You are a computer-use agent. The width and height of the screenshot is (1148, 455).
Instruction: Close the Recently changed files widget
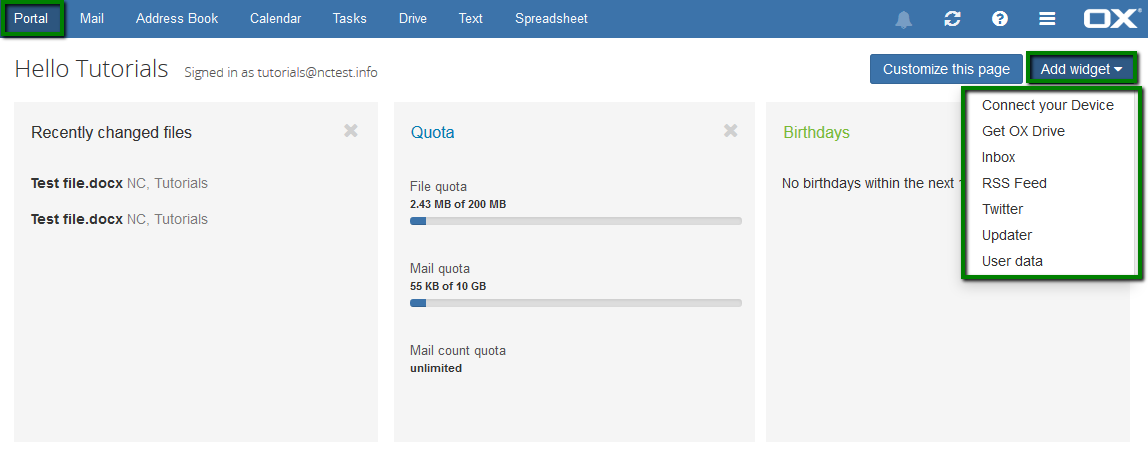351,130
